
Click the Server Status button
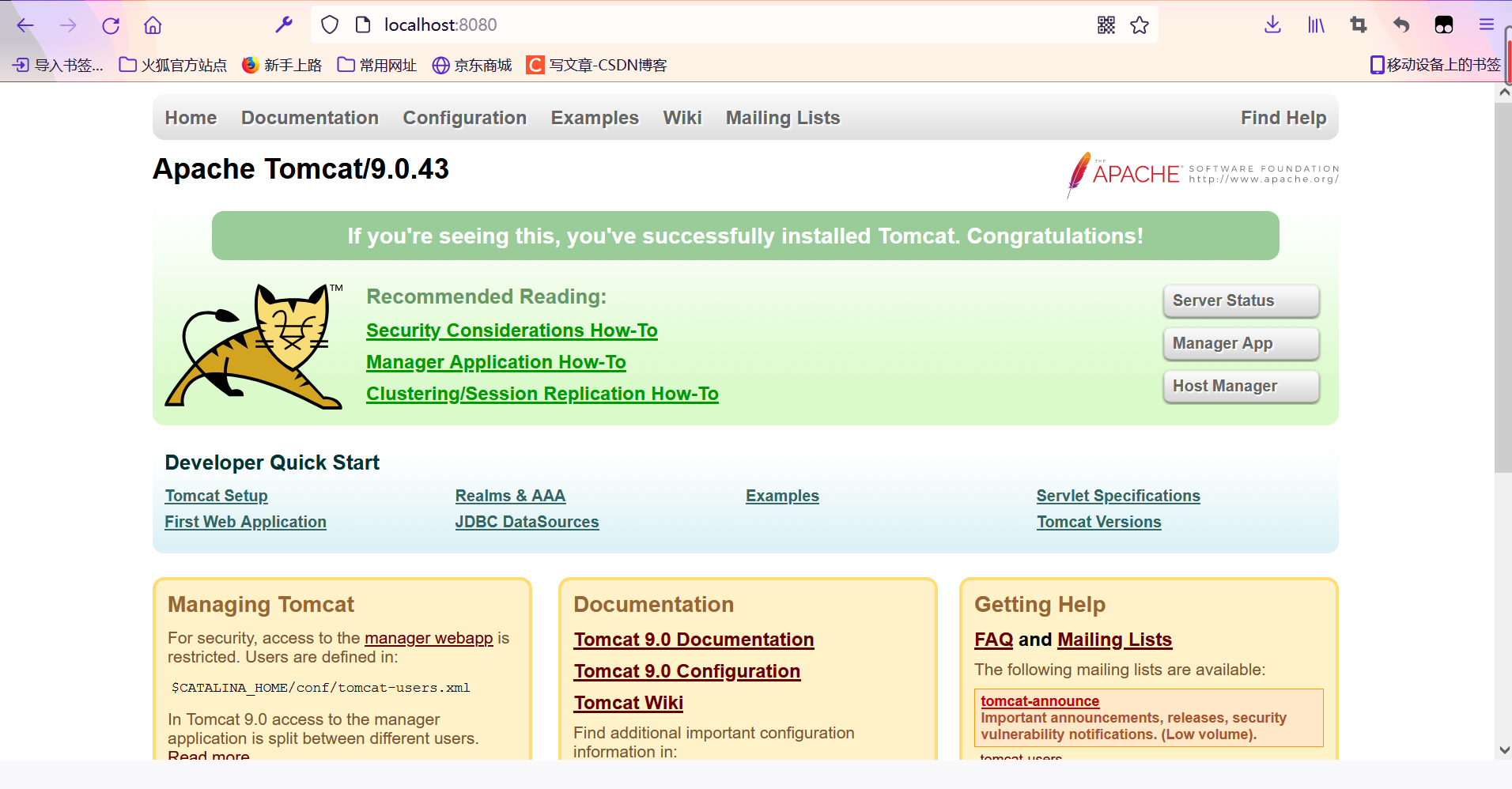(1242, 300)
